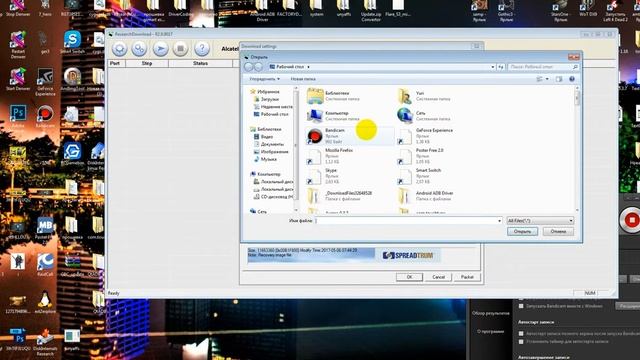640x360 pixels.
Task: Click the double-gear settings icon in ResearchDownload toolbar
Action: [139, 49]
